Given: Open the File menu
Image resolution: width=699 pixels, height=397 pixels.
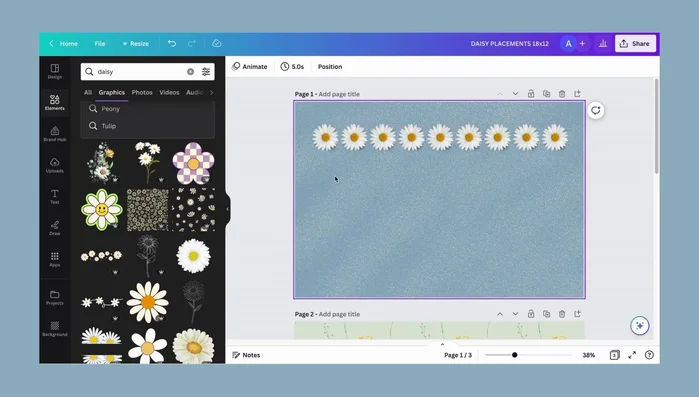Looking at the screenshot, I should pos(100,44).
